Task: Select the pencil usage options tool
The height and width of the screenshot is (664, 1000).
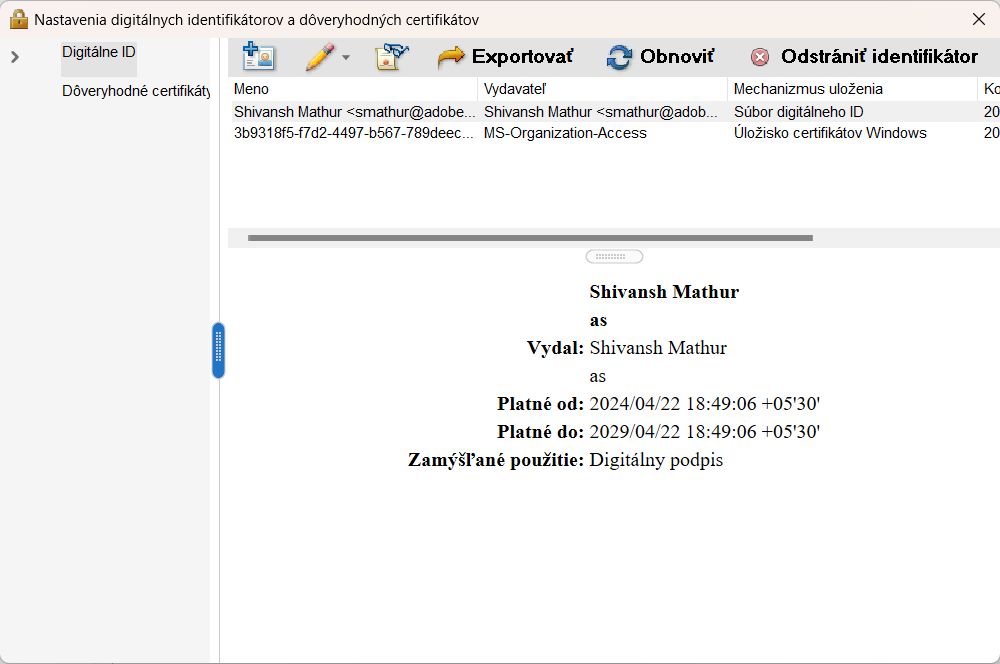Action: [320, 57]
